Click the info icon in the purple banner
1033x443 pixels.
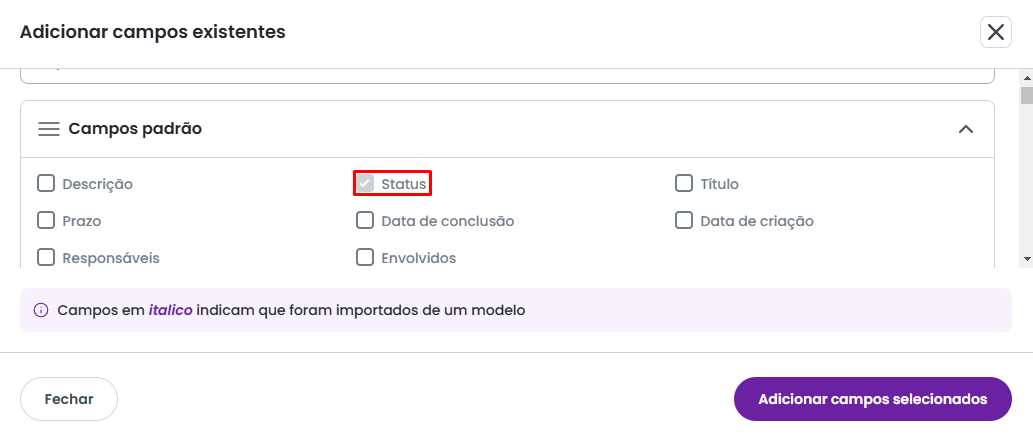coord(41,310)
